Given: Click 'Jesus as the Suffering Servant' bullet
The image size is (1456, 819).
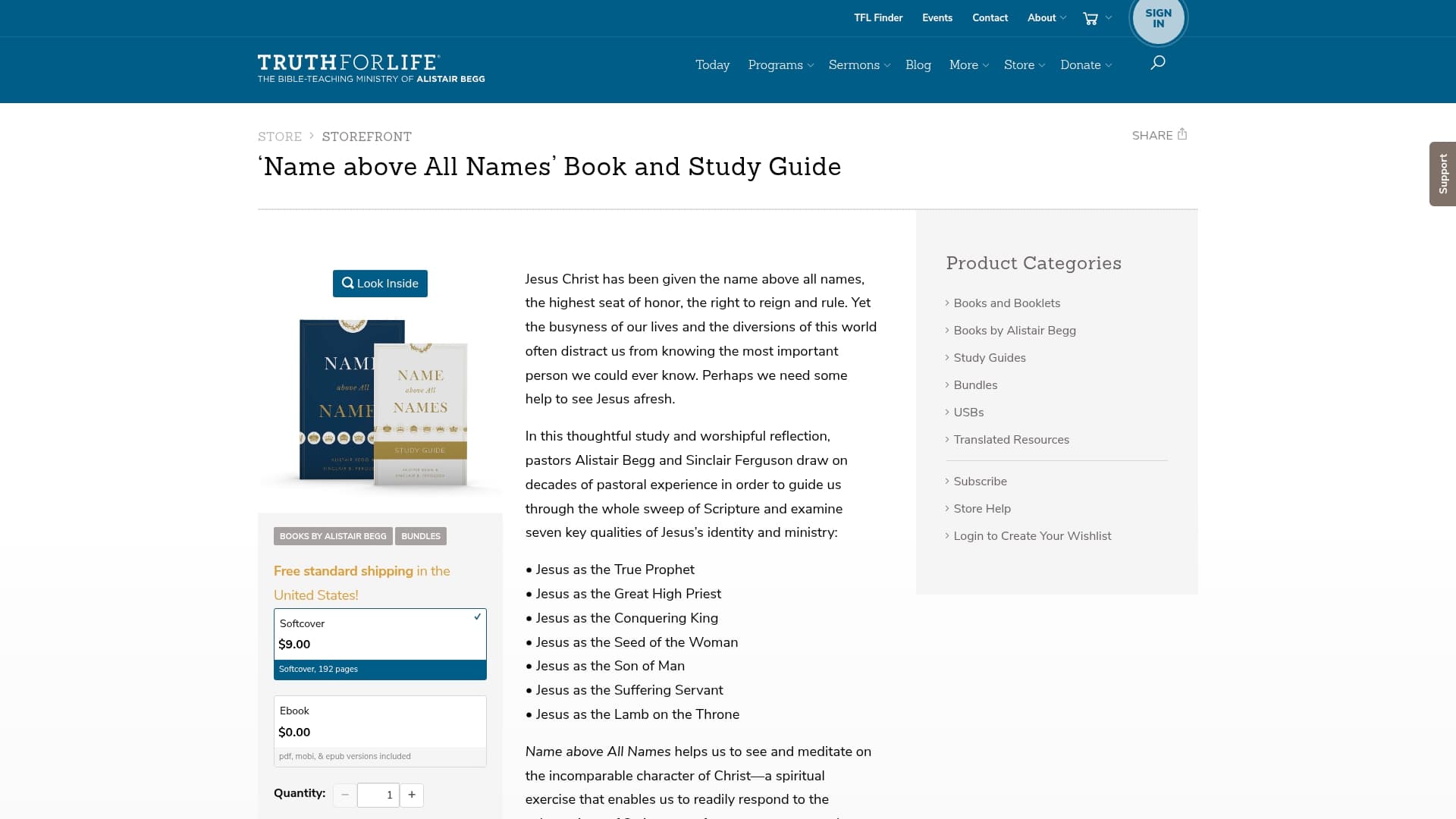Looking at the screenshot, I should (x=629, y=690).
